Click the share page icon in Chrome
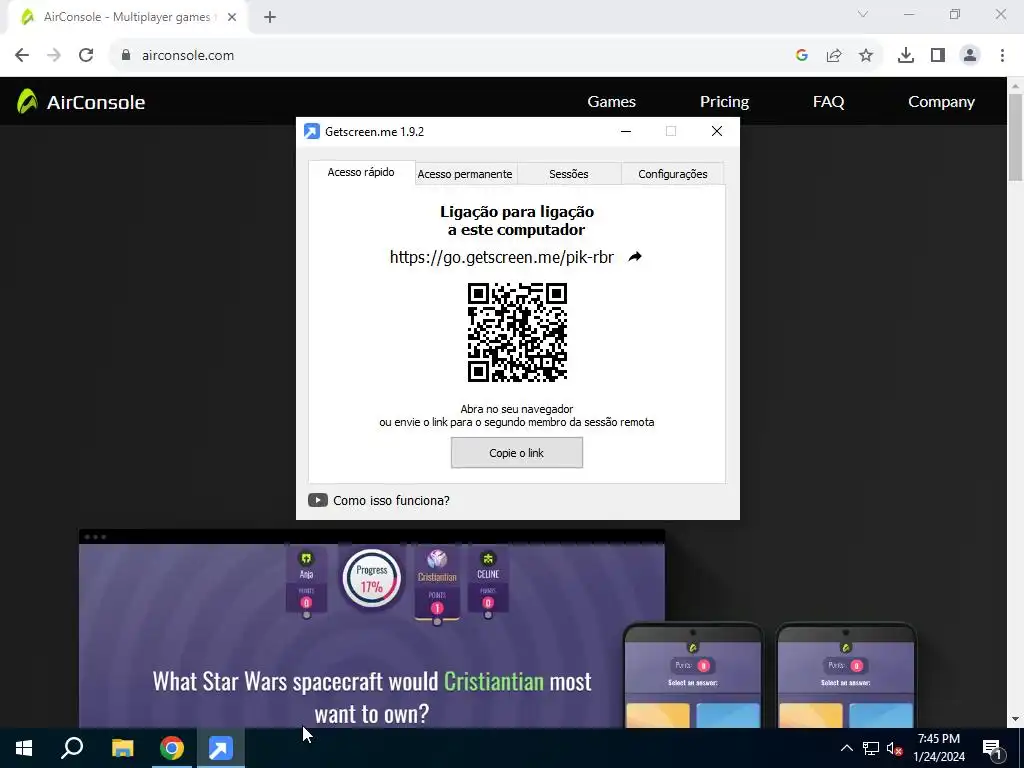The height and width of the screenshot is (768, 1024). (834, 56)
